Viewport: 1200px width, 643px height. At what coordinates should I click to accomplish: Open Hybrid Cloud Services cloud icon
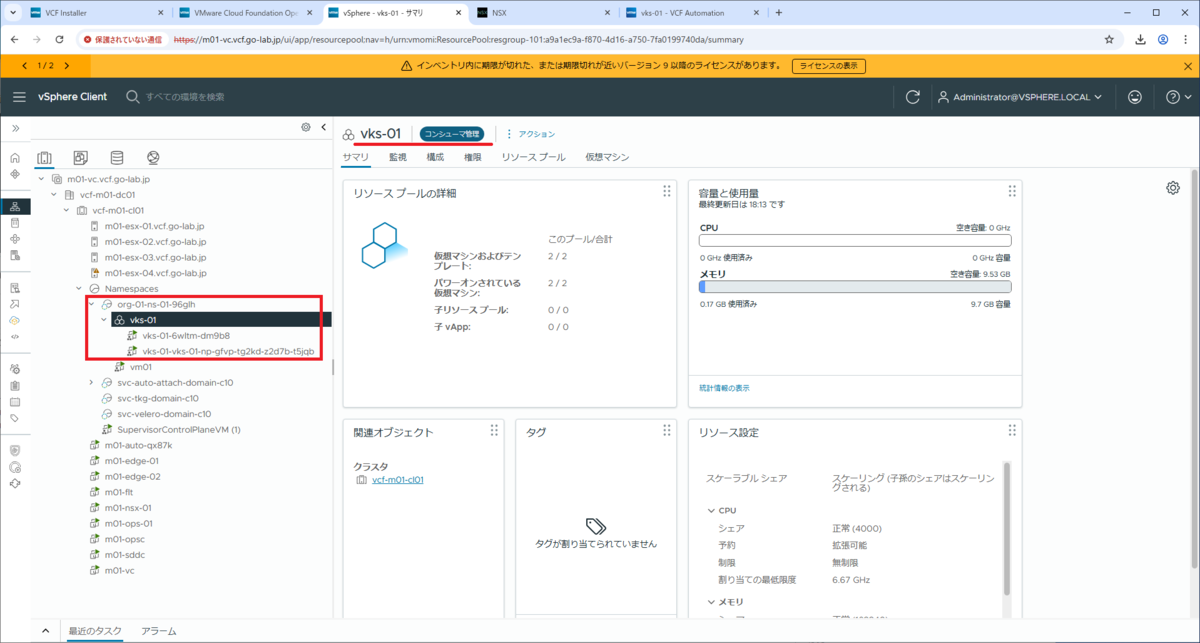tap(14, 320)
